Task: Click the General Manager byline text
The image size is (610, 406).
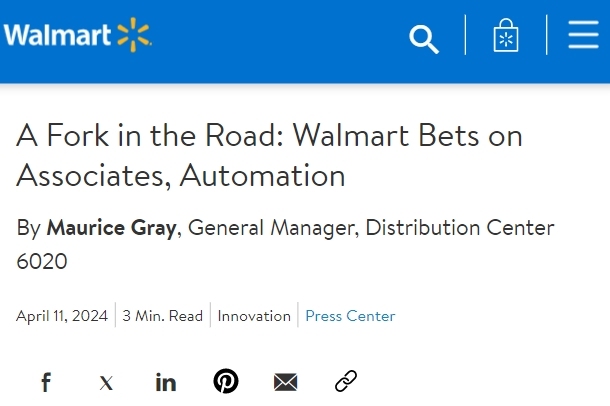Action: tap(272, 228)
